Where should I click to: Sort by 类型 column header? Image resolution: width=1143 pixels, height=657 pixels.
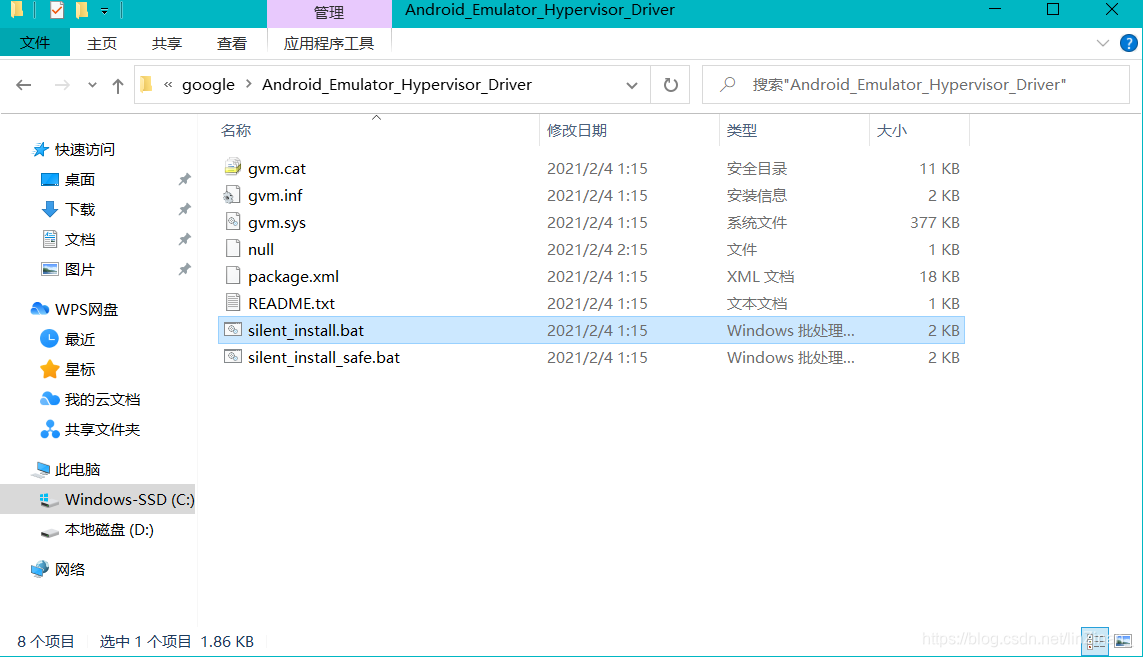742,131
